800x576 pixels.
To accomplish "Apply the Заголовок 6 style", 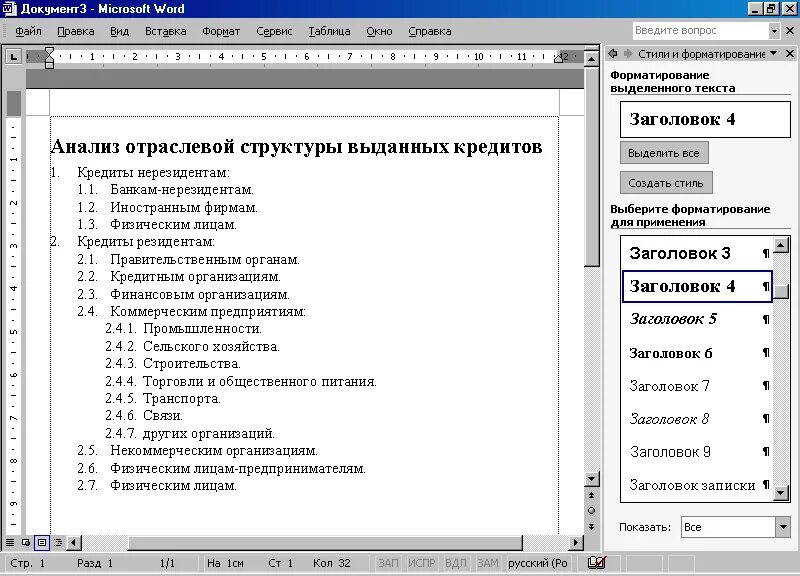I will point(697,353).
